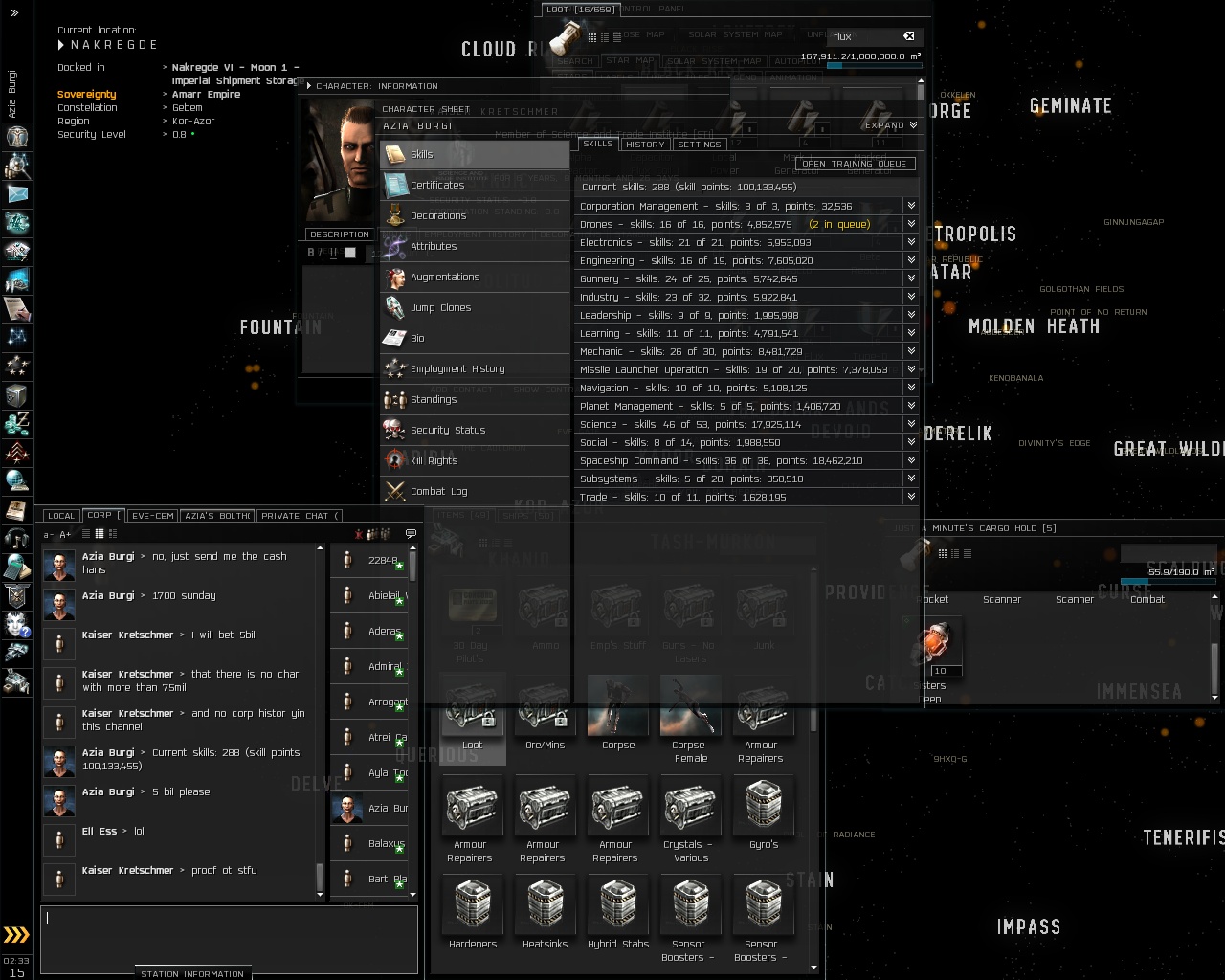This screenshot has height=980, width=1225.
Task: Open the help face icon with question mark
Action: point(16,625)
